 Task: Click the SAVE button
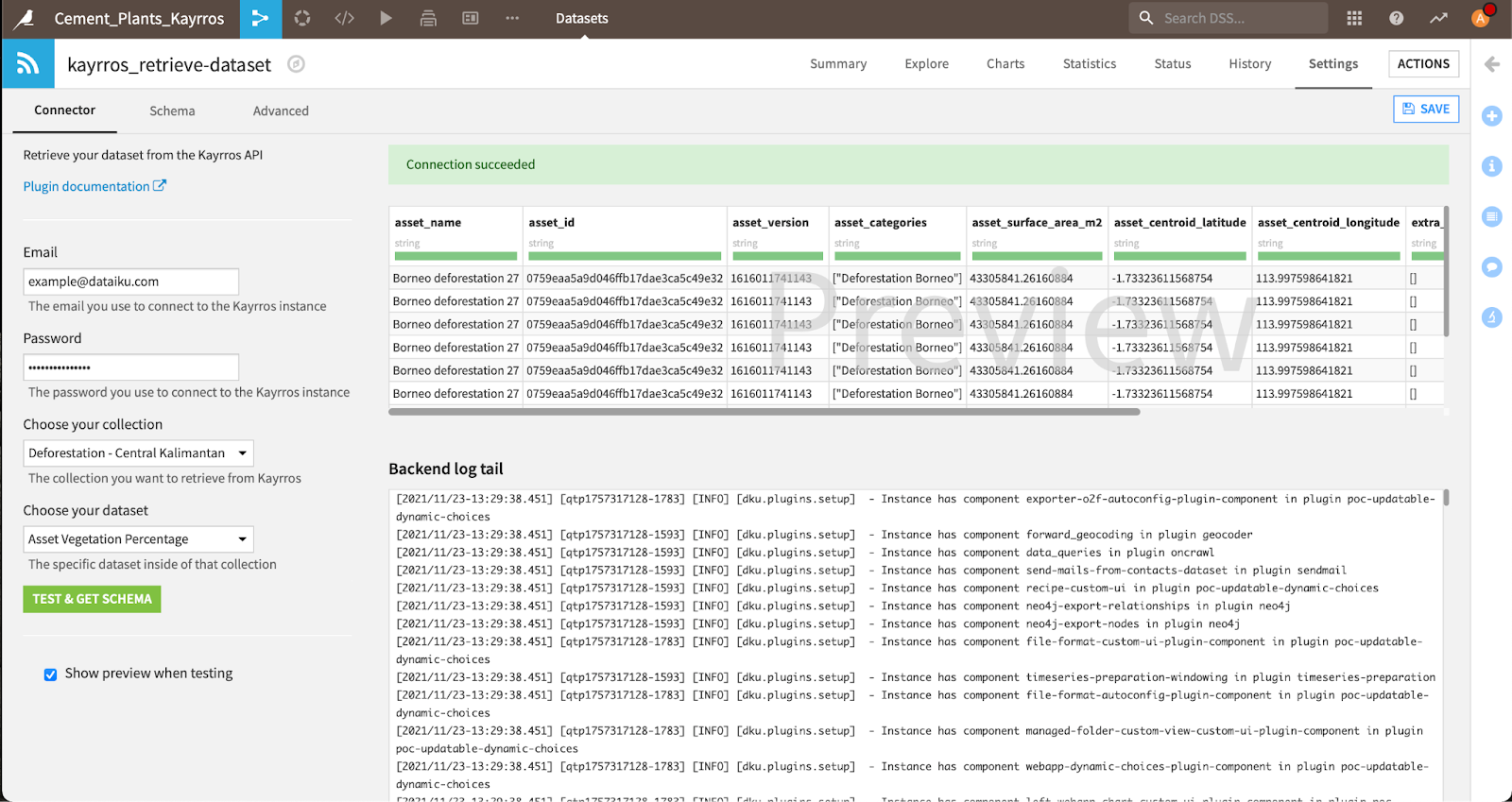click(x=1426, y=109)
